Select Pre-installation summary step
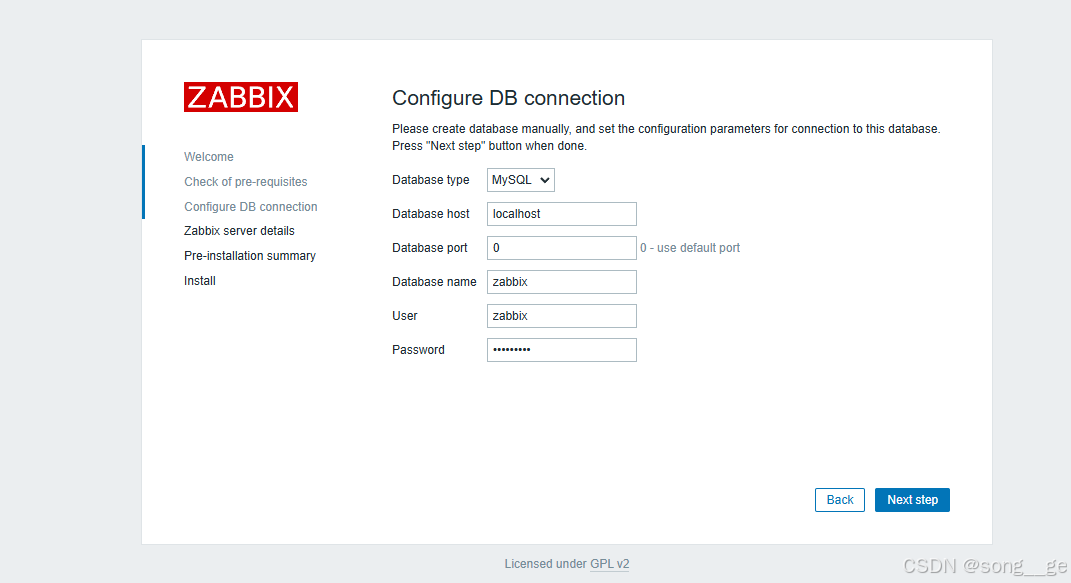 [249, 255]
